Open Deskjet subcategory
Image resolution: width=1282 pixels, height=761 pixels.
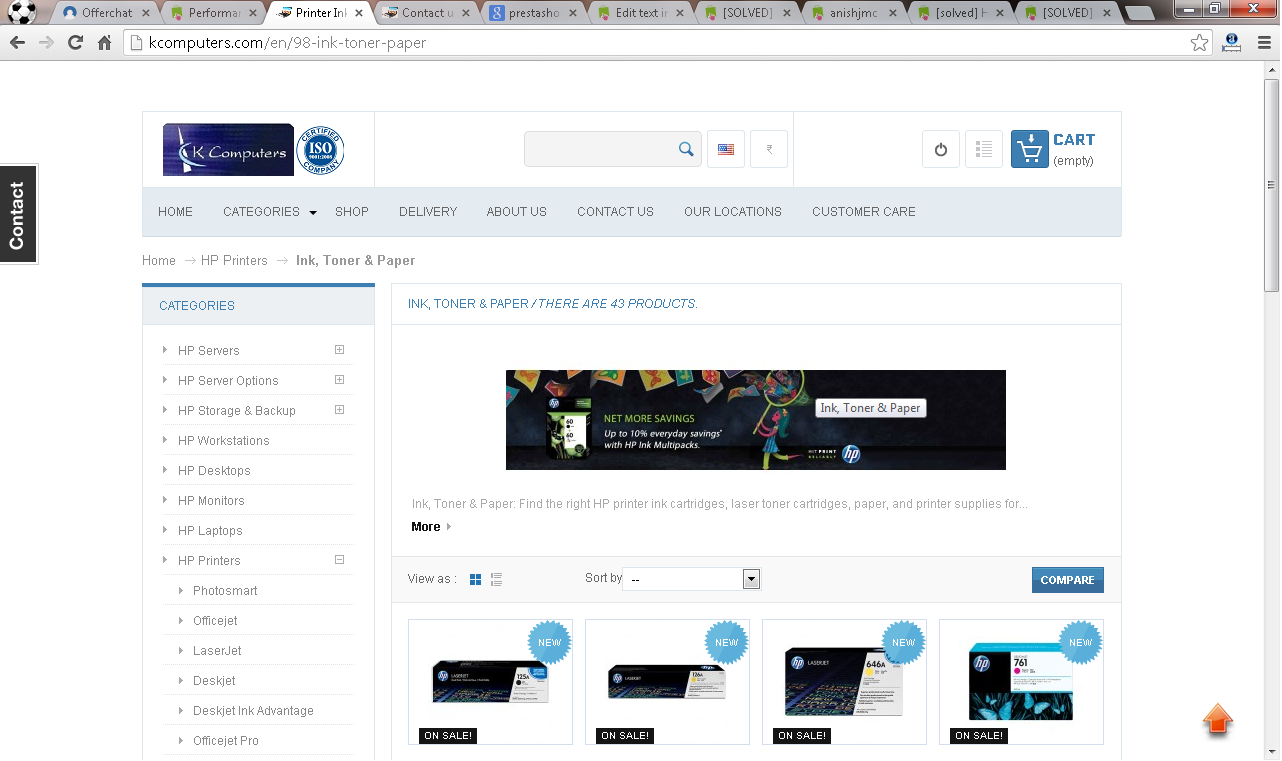[x=214, y=680]
